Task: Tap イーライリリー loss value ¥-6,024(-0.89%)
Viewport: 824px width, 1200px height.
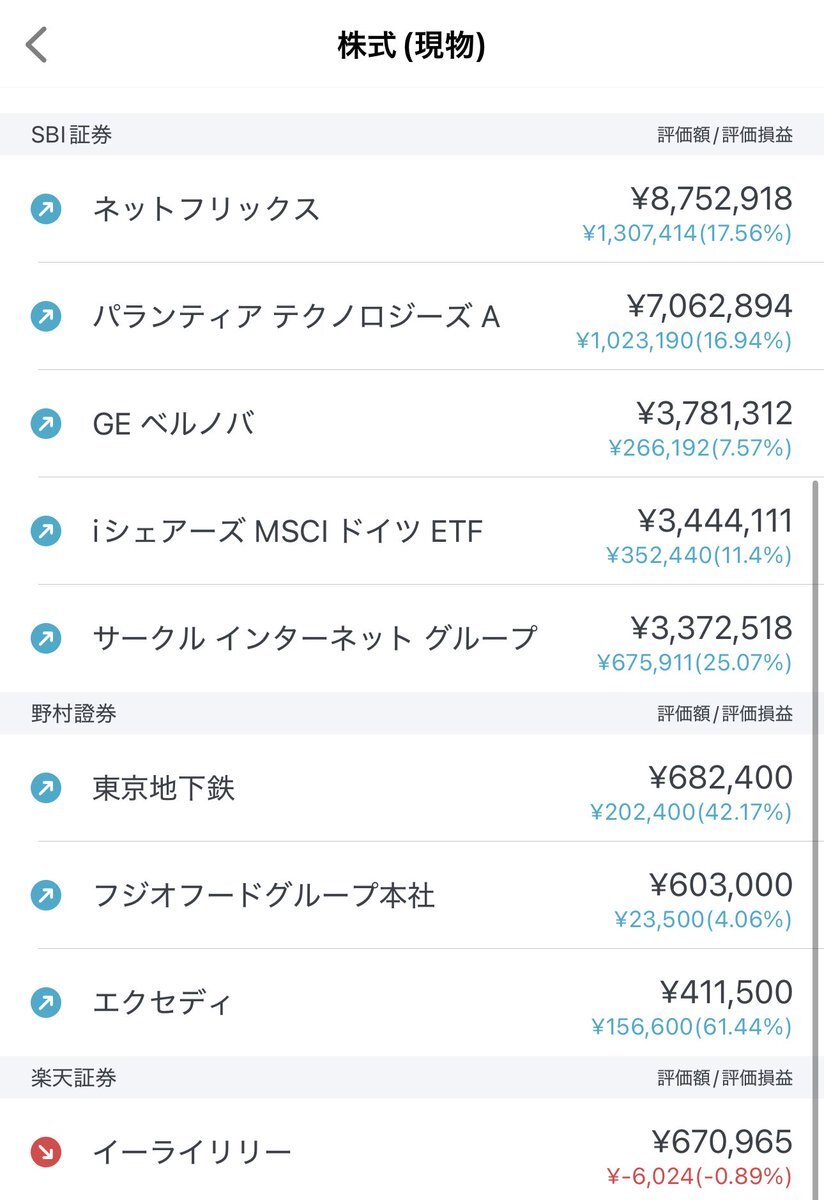Action: (x=700, y=1177)
